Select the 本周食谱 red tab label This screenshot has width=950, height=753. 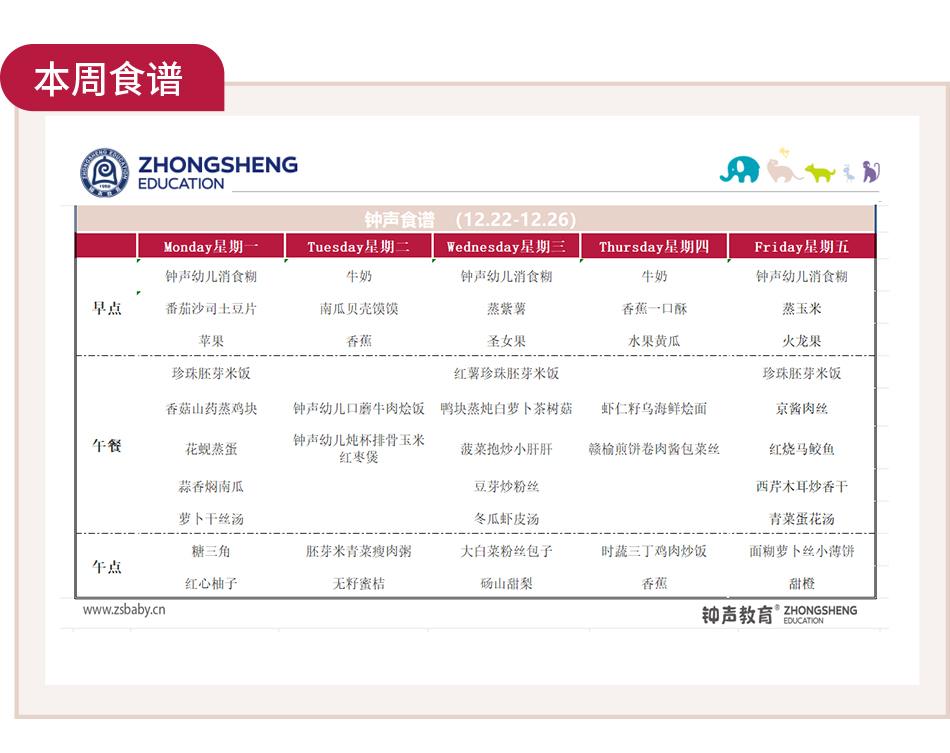point(109,80)
